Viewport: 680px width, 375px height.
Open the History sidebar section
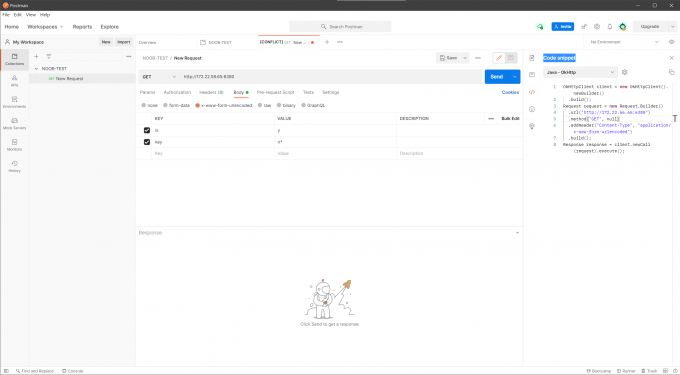(14, 166)
